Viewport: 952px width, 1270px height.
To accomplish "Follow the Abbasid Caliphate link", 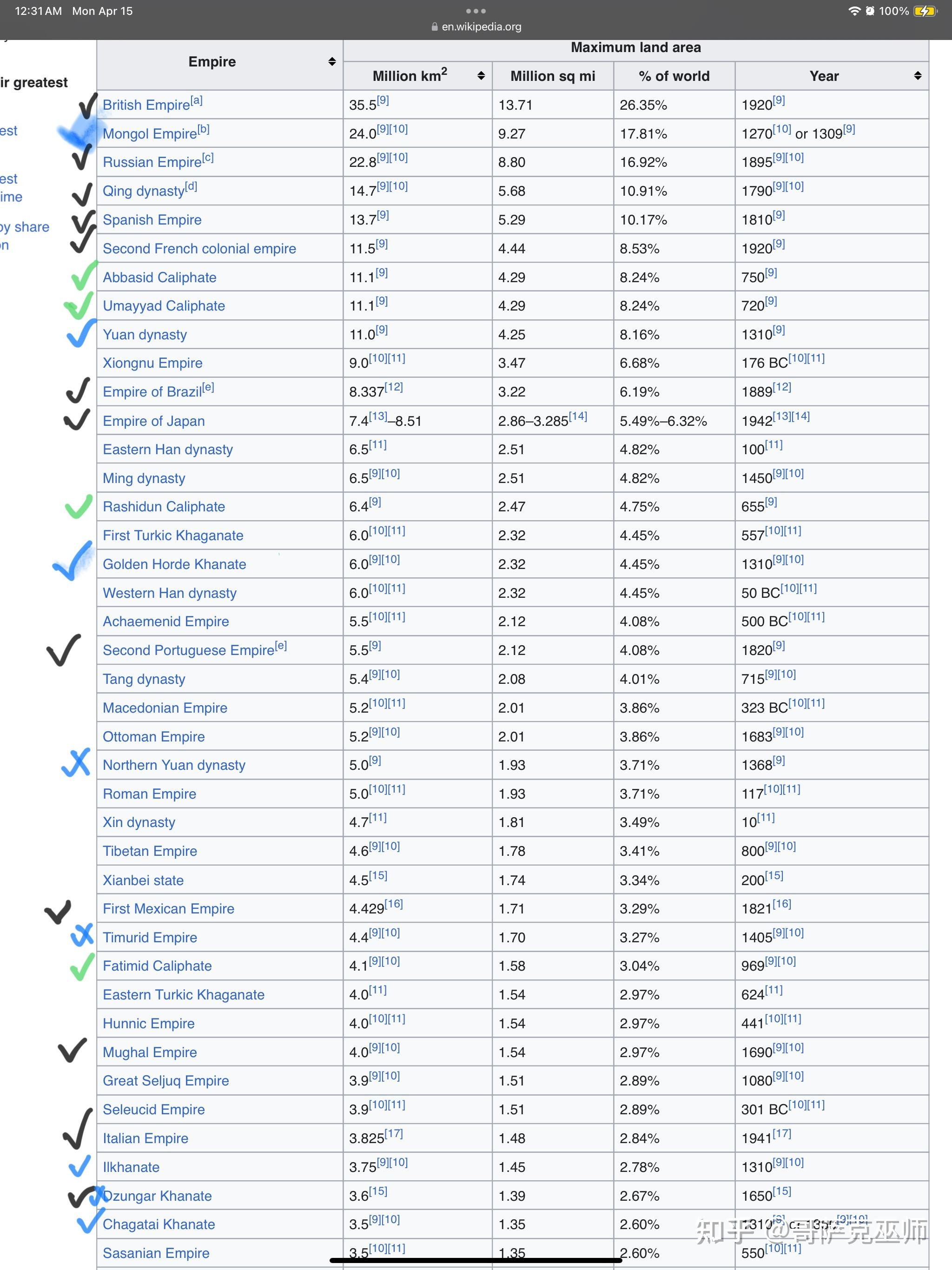I will tap(159, 278).
